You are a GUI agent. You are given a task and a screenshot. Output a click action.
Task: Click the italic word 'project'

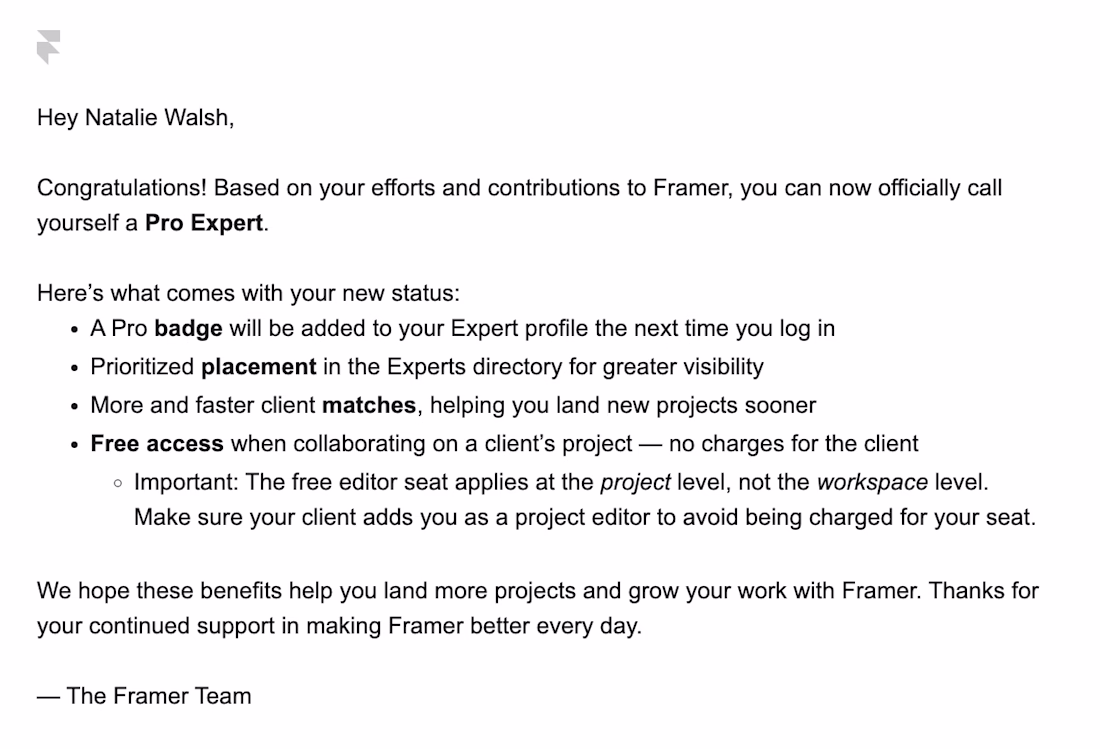tap(636, 483)
